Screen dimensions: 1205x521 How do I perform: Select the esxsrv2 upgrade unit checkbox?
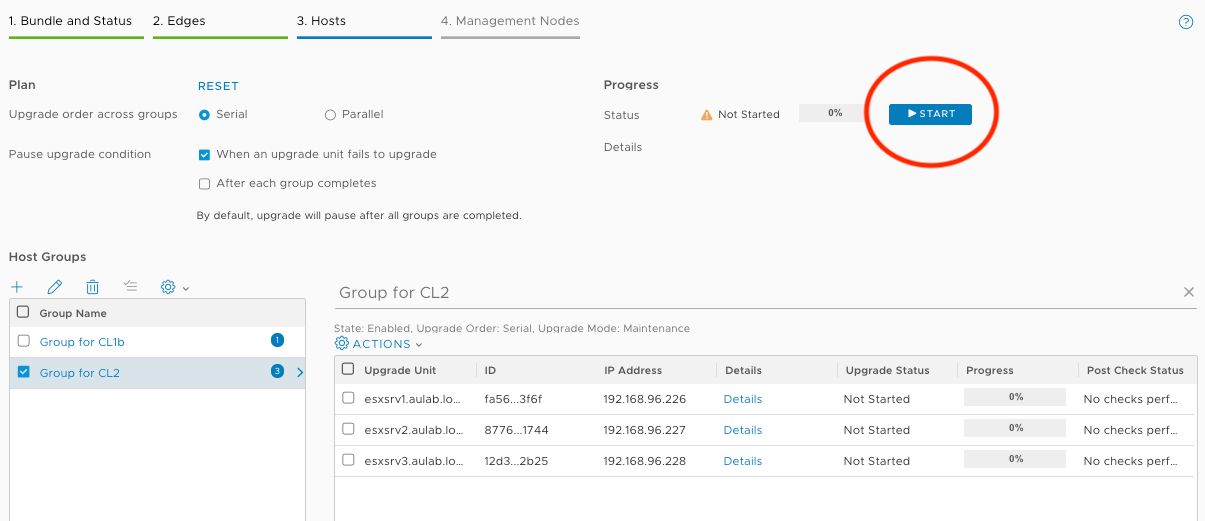(348, 429)
